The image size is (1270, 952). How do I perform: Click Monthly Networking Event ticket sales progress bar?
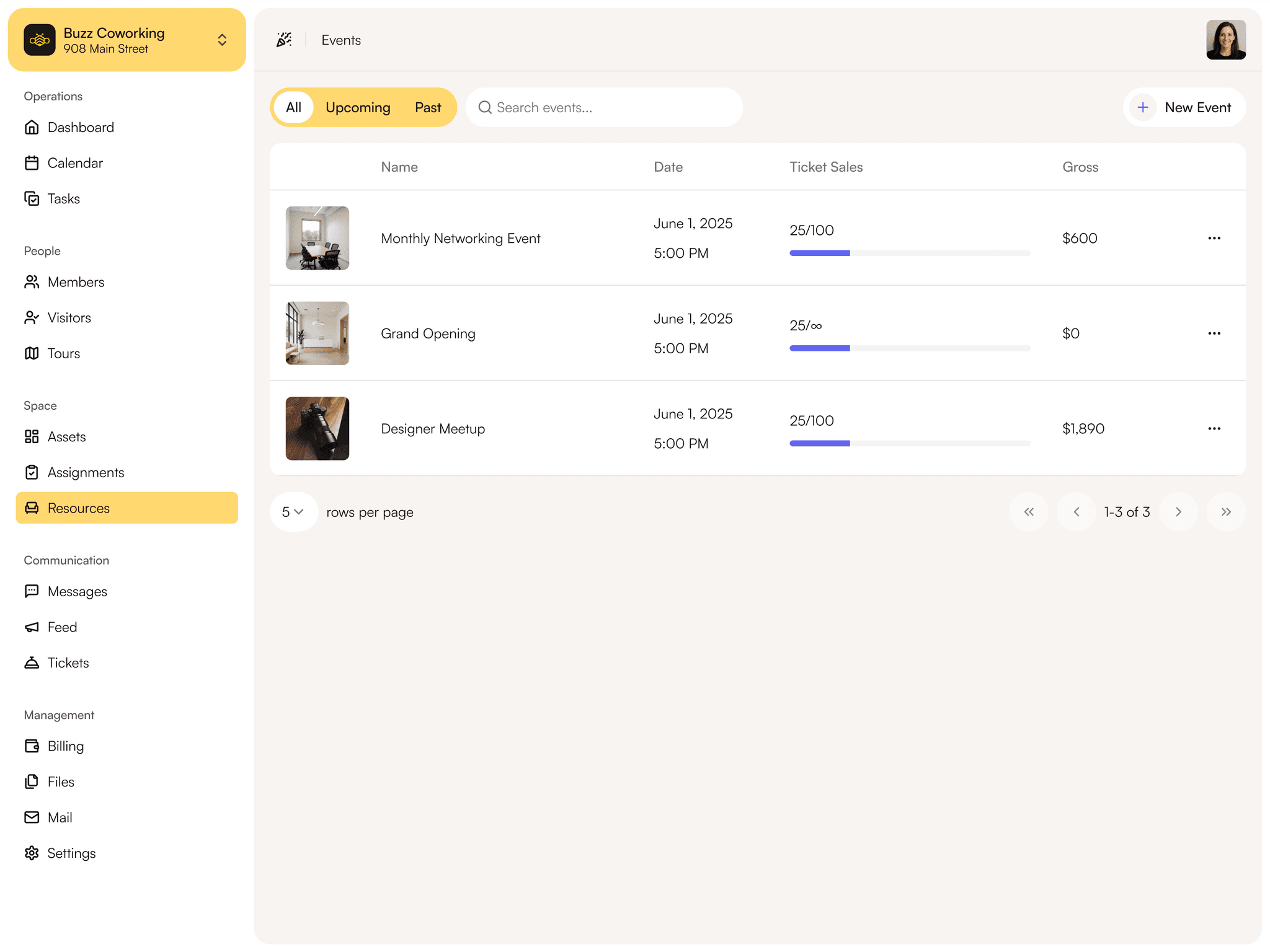(909, 253)
